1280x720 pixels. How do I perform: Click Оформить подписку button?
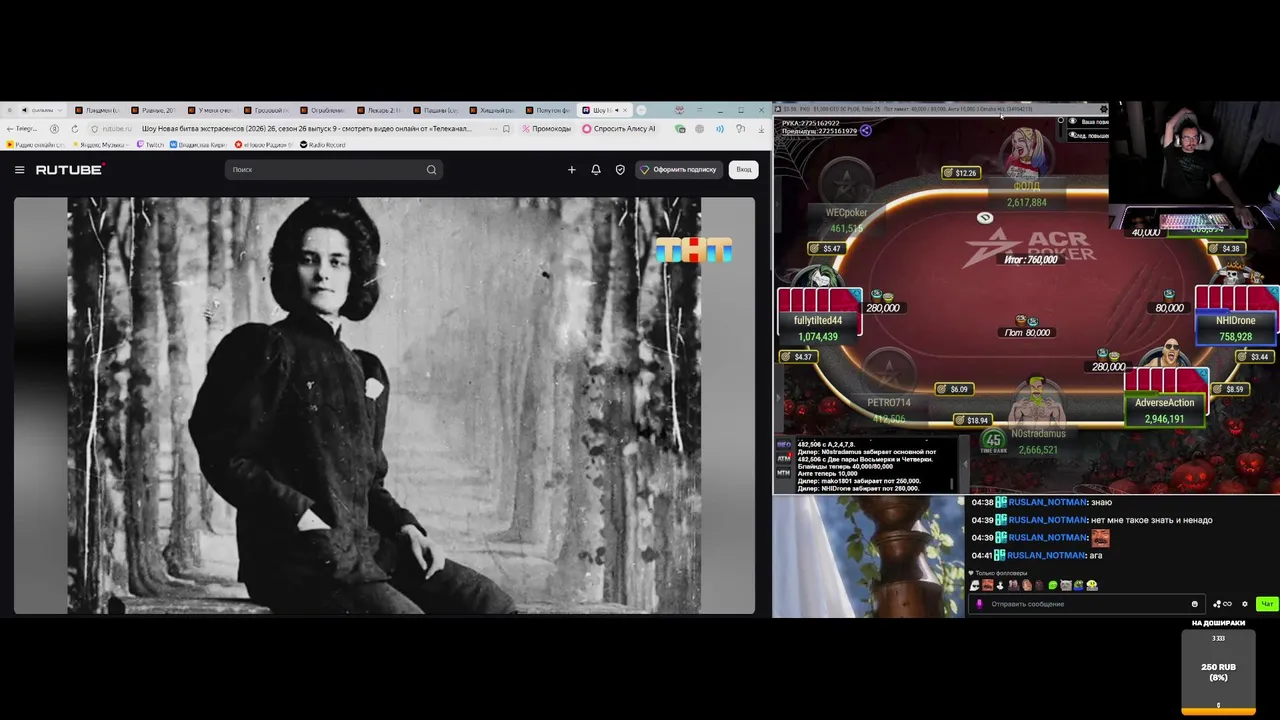[679, 170]
